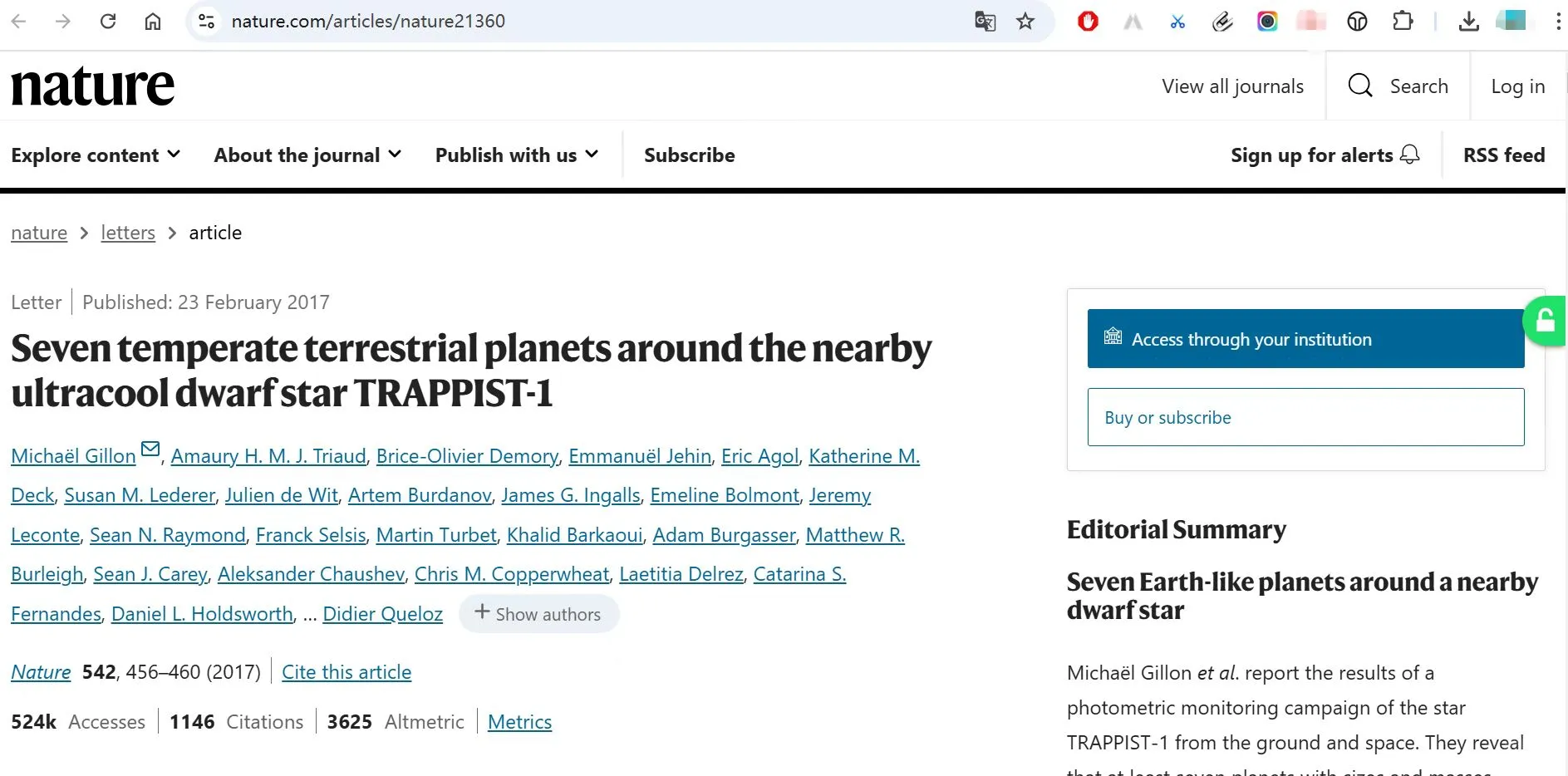Image resolution: width=1568 pixels, height=776 pixels.
Task: Bookmark this page with the star icon
Action: coord(1025,21)
